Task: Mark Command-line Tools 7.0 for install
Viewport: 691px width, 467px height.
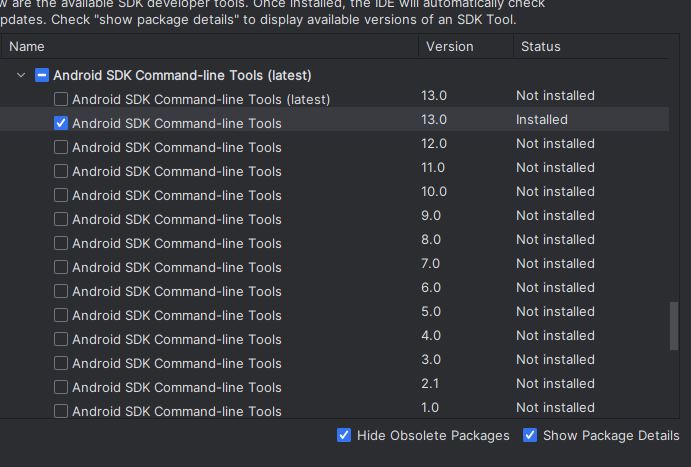Action: (61, 267)
